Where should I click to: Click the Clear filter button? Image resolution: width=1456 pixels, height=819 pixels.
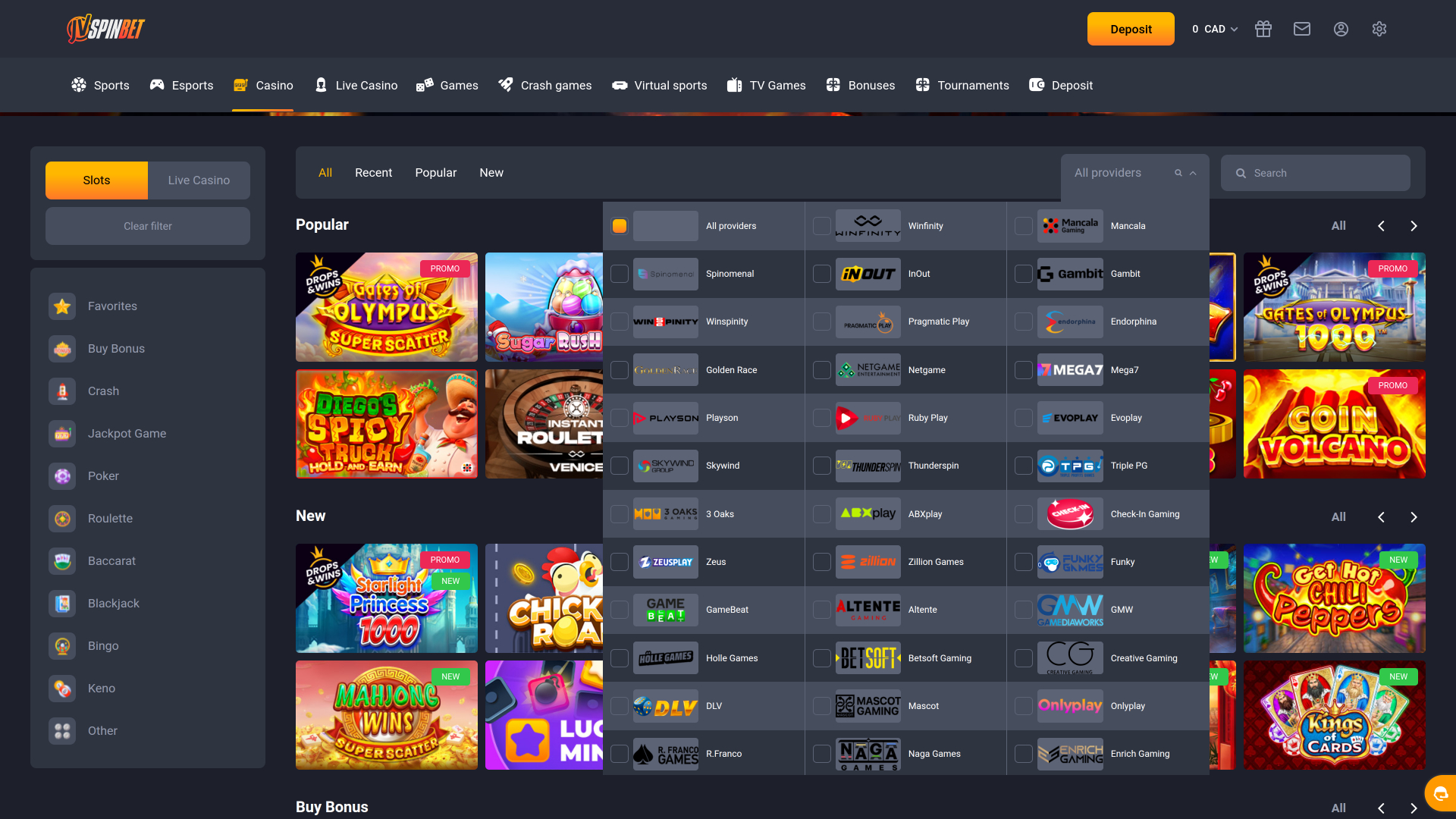[x=147, y=225]
